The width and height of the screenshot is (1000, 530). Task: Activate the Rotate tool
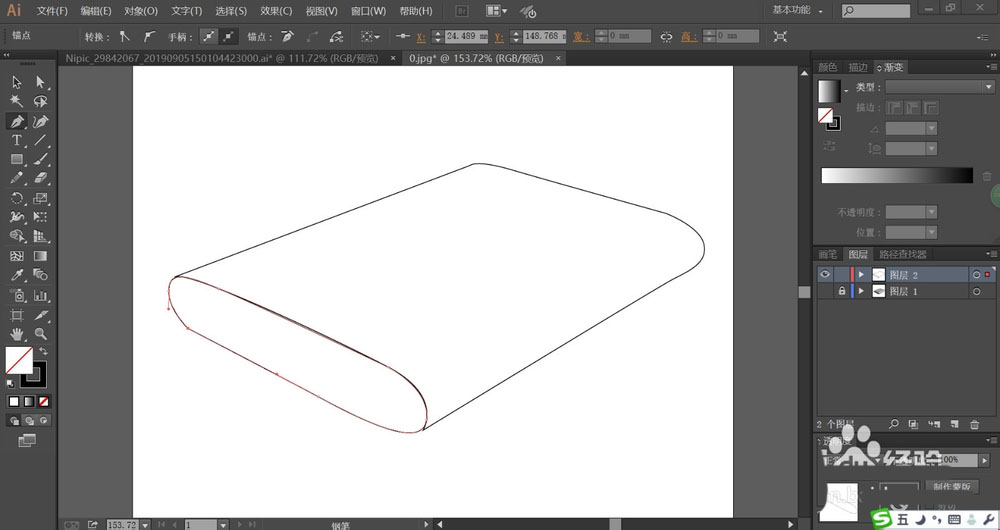[x=17, y=198]
